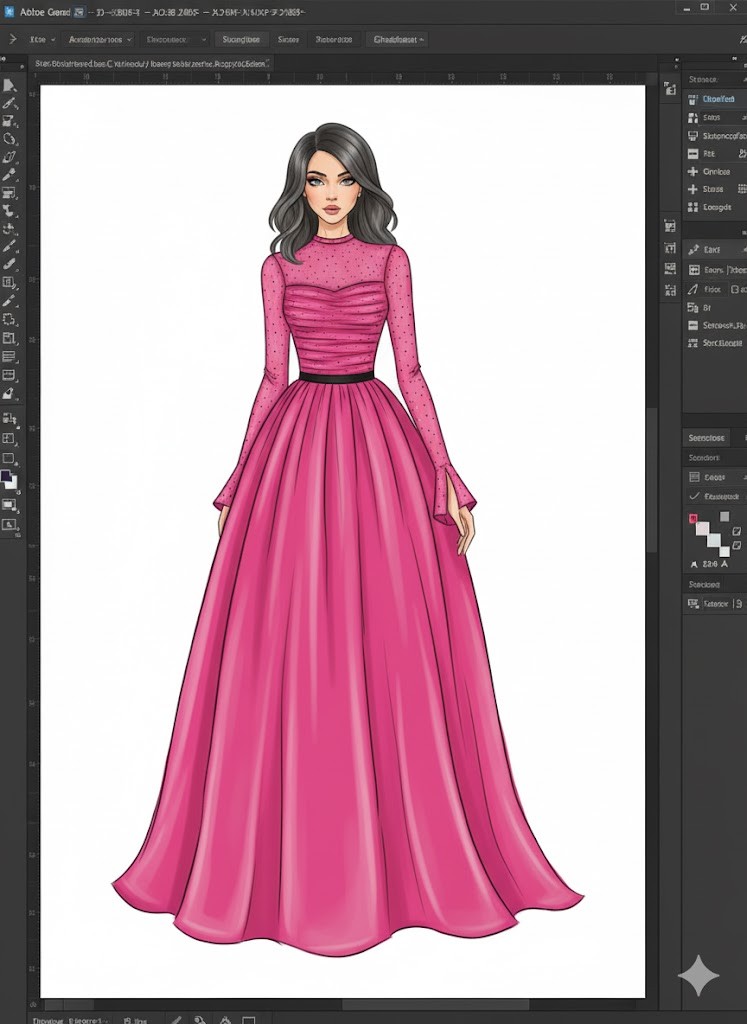The width and height of the screenshot is (747, 1024).
Task: Click the monitor icon beside Sistonccp
Action: click(x=693, y=135)
